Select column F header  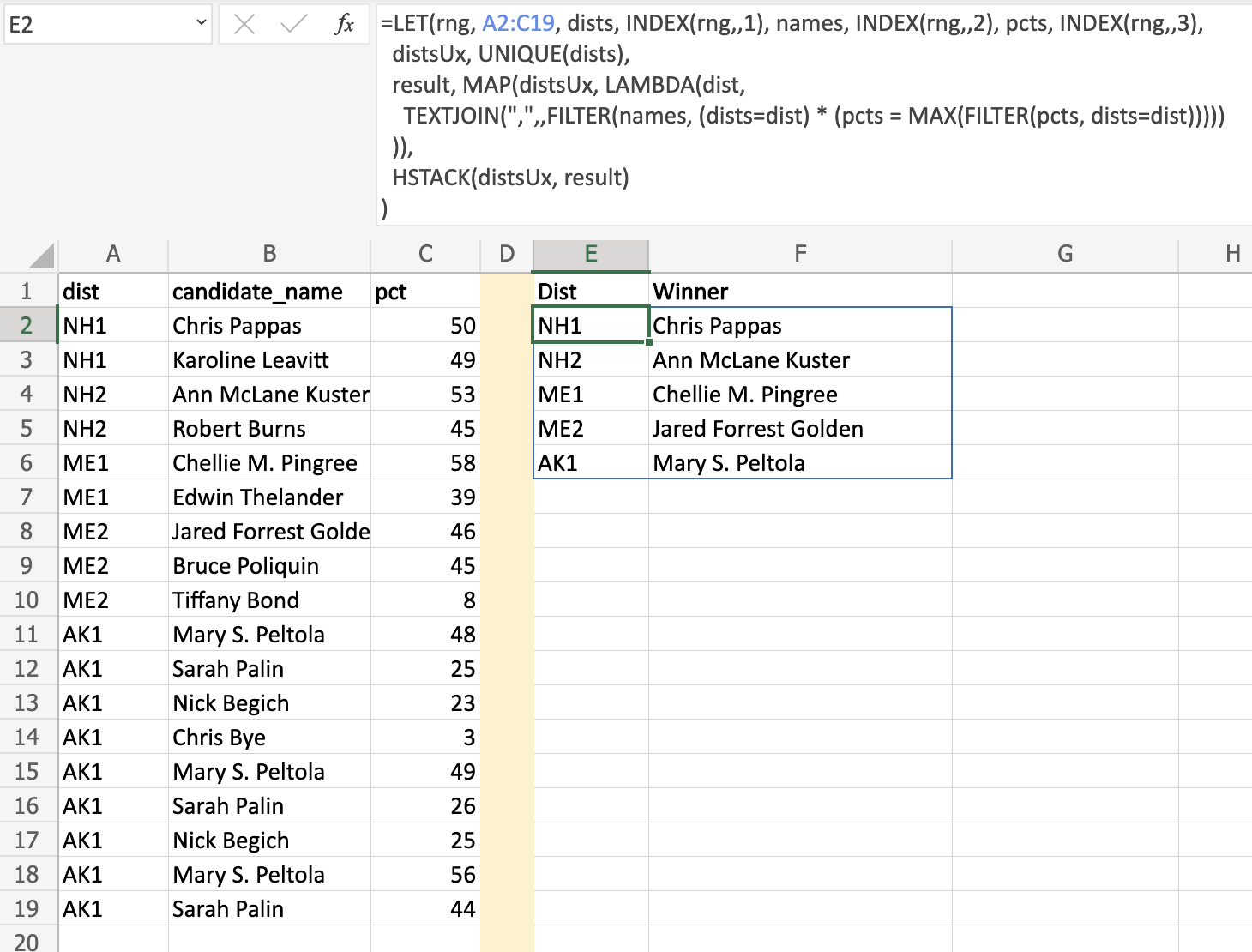pos(800,255)
